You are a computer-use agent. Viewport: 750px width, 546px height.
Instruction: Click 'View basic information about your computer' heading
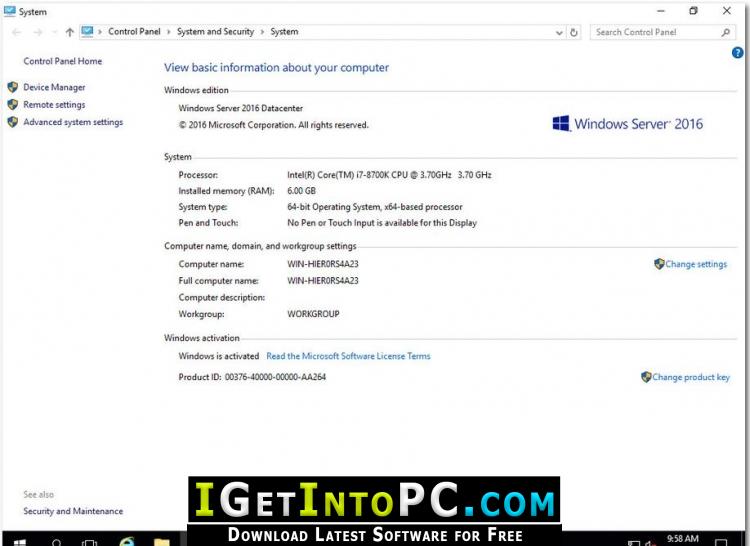click(276, 67)
